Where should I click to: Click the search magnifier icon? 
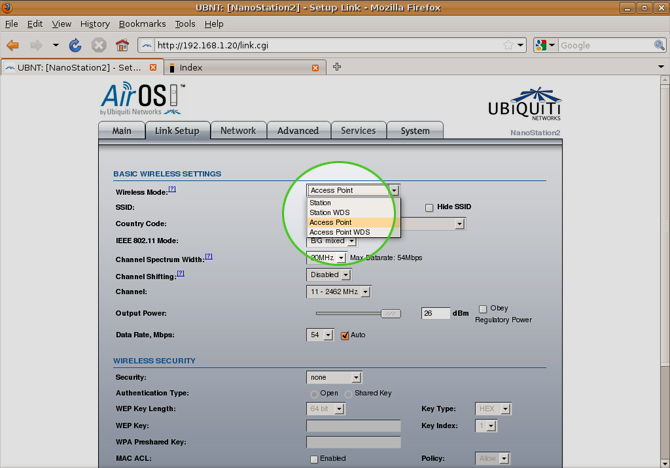point(659,45)
